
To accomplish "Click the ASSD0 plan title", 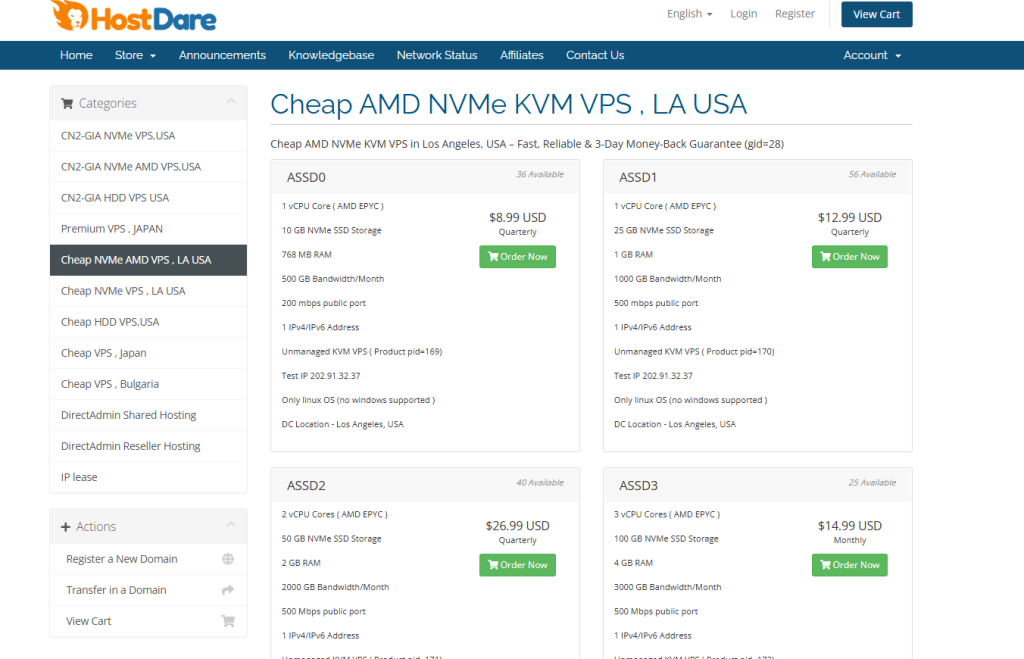I will point(306,178).
